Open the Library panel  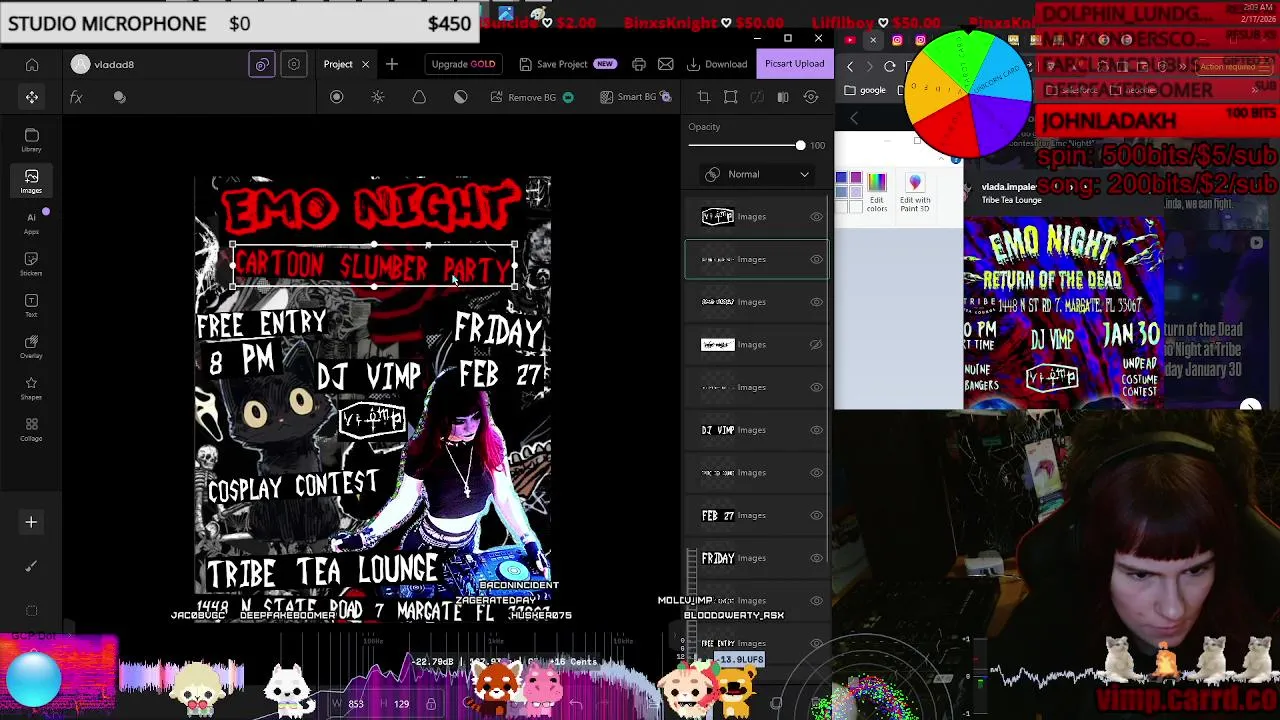[x=31, y=140]
